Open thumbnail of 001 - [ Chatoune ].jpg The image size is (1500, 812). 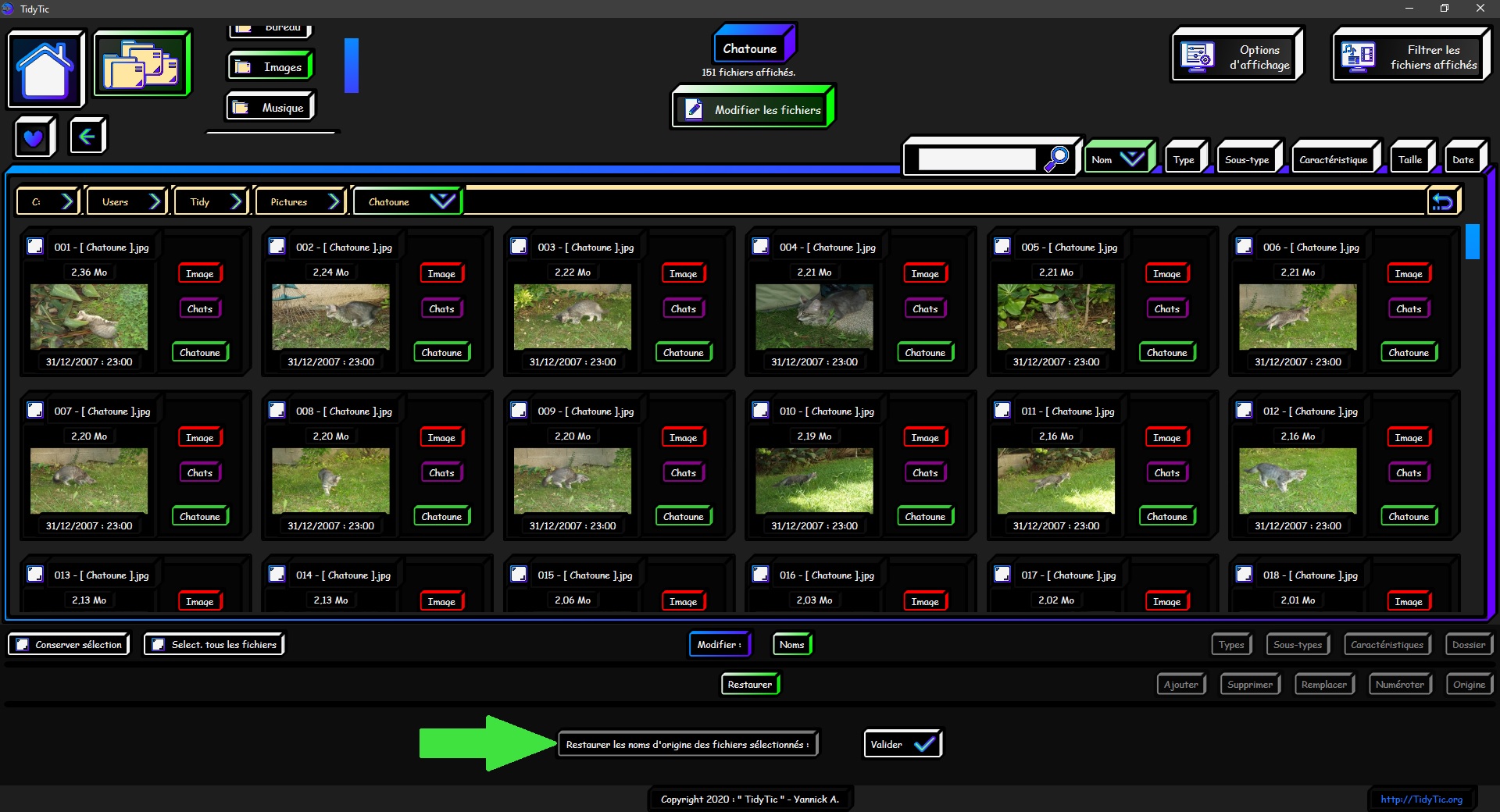tap(89, 316)
